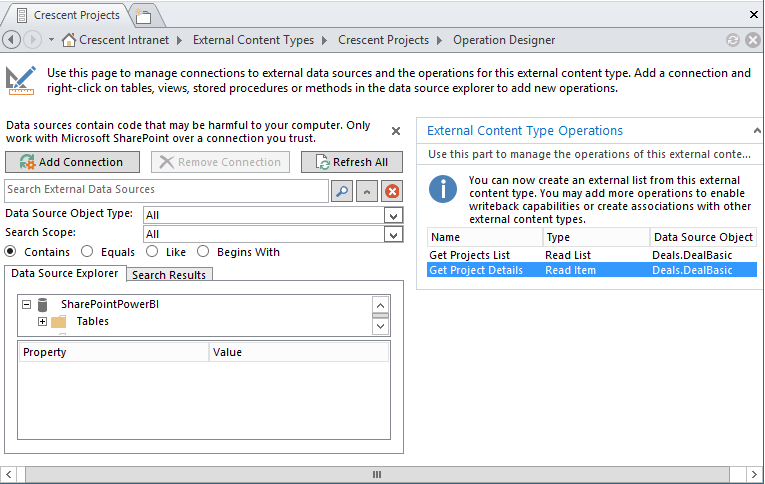Switch to the Data Source Explorer tab
765x484 pixels.
(x=65, y=273)
